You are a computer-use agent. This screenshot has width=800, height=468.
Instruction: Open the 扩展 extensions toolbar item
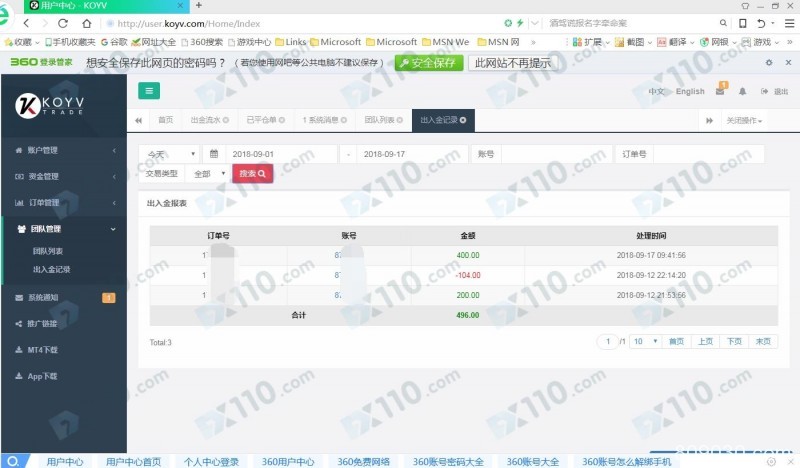[x=591, y=42]
